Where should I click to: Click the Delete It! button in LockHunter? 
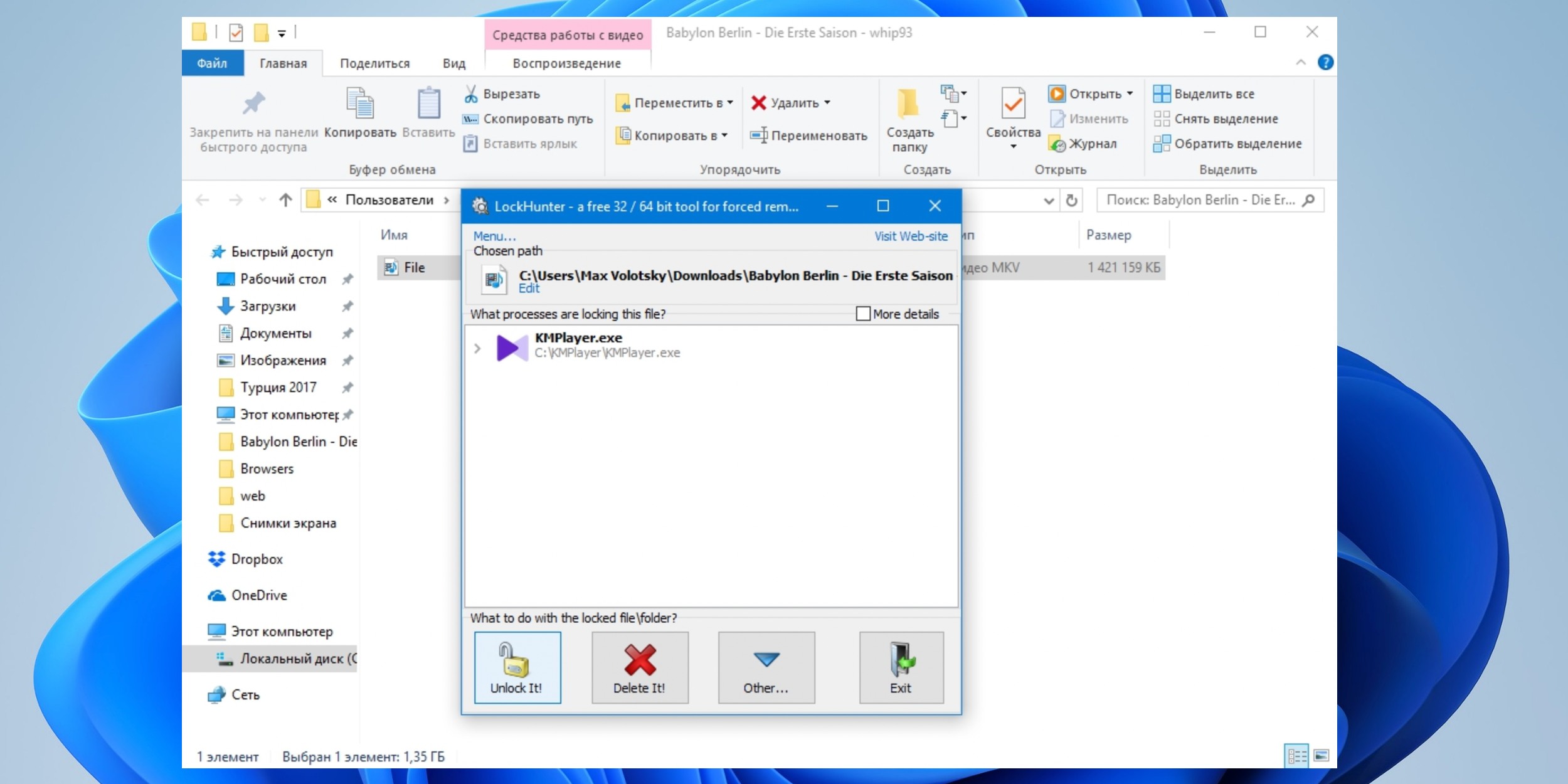[639, 666]
